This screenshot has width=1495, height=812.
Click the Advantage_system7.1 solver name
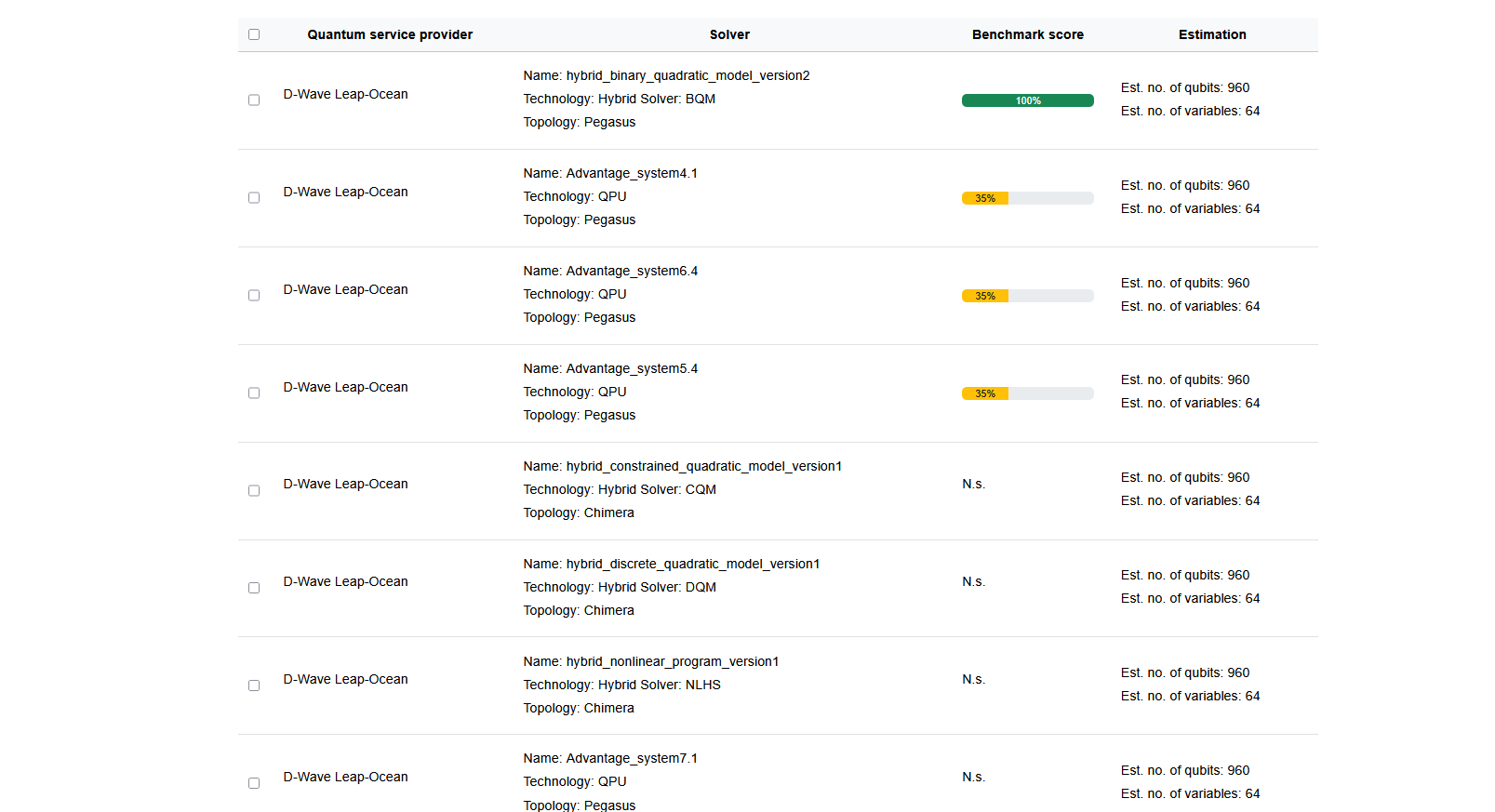tap(631, 759)
